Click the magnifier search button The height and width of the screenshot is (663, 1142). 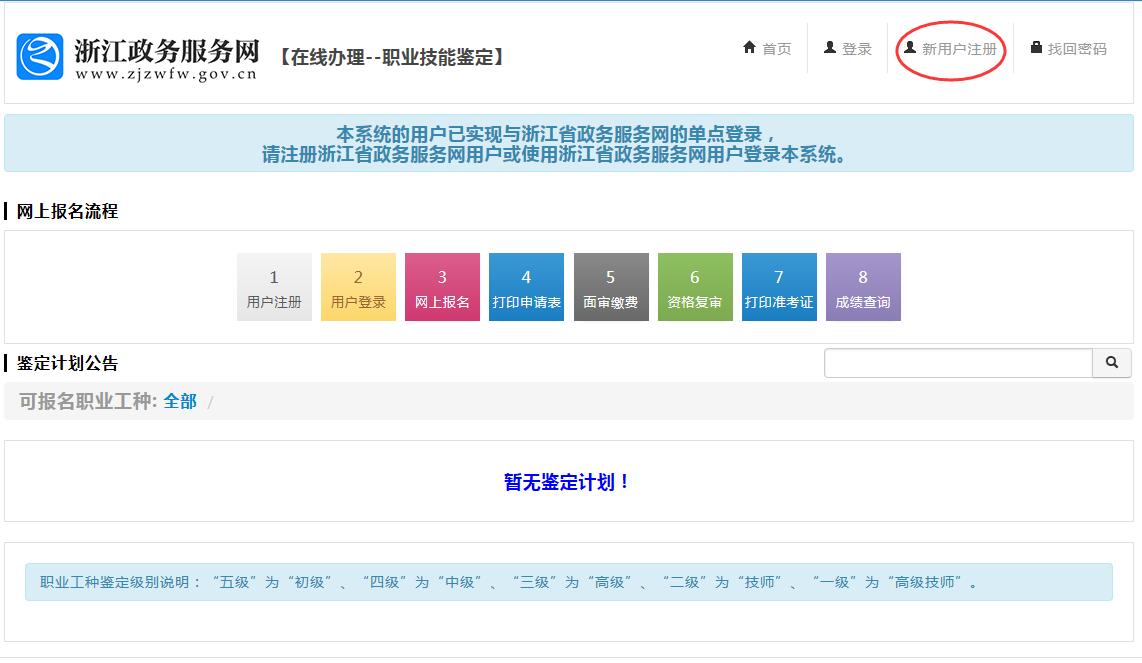(x=1112, y=363)
